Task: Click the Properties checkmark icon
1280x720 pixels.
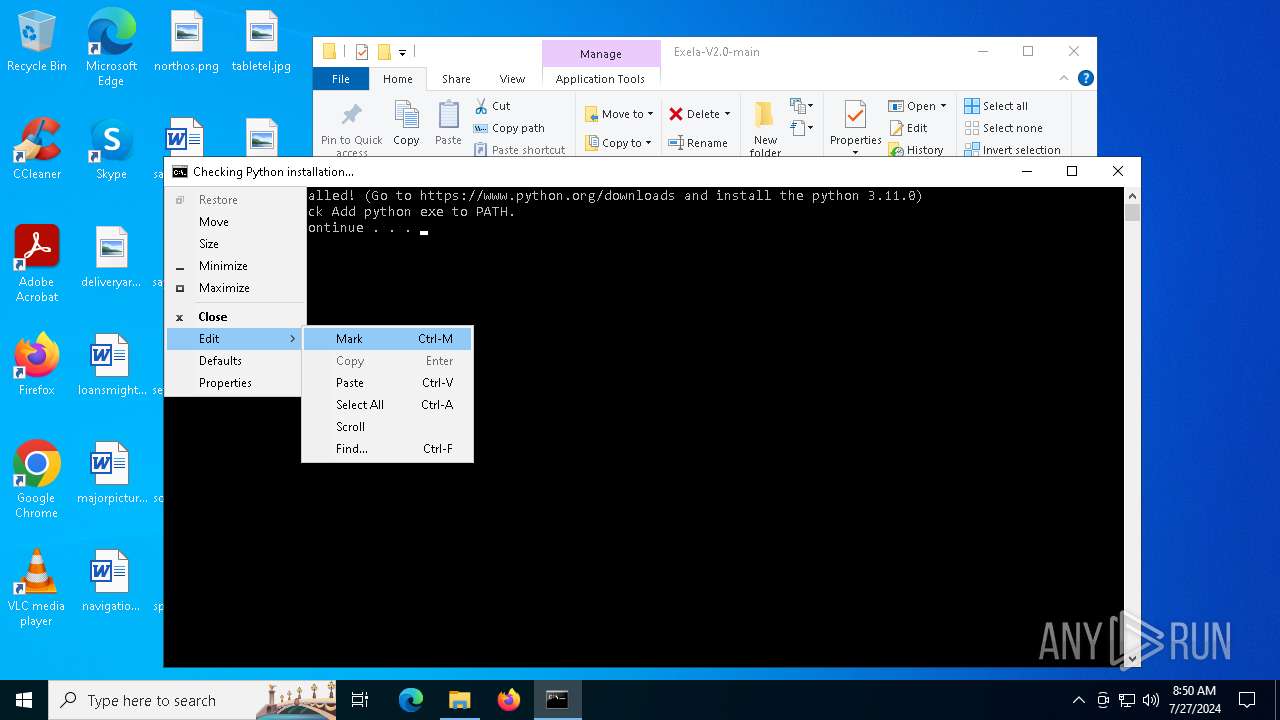Action: 855,115
